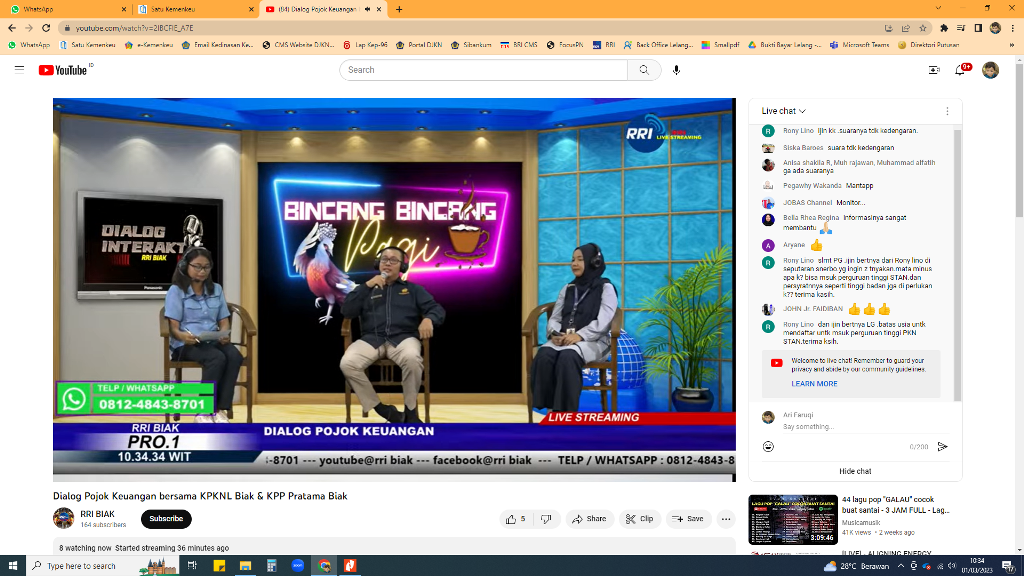This screenshot has width=1024, height=576.
Task: Like the video with thumbs up
Action: tap(516, 519)
